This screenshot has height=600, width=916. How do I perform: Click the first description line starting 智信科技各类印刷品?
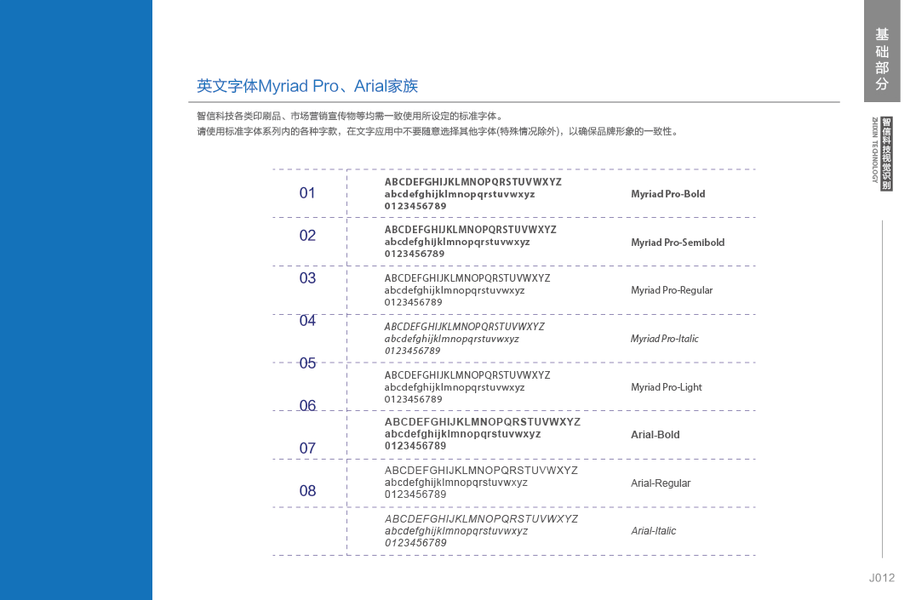pyautogui.click(x=351, y=116)
